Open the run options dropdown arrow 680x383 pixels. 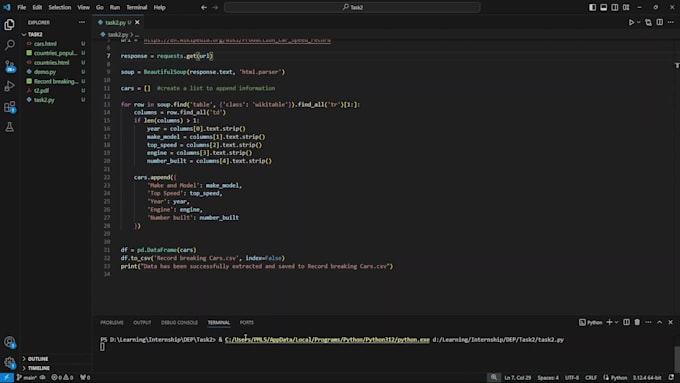[639, 23]
